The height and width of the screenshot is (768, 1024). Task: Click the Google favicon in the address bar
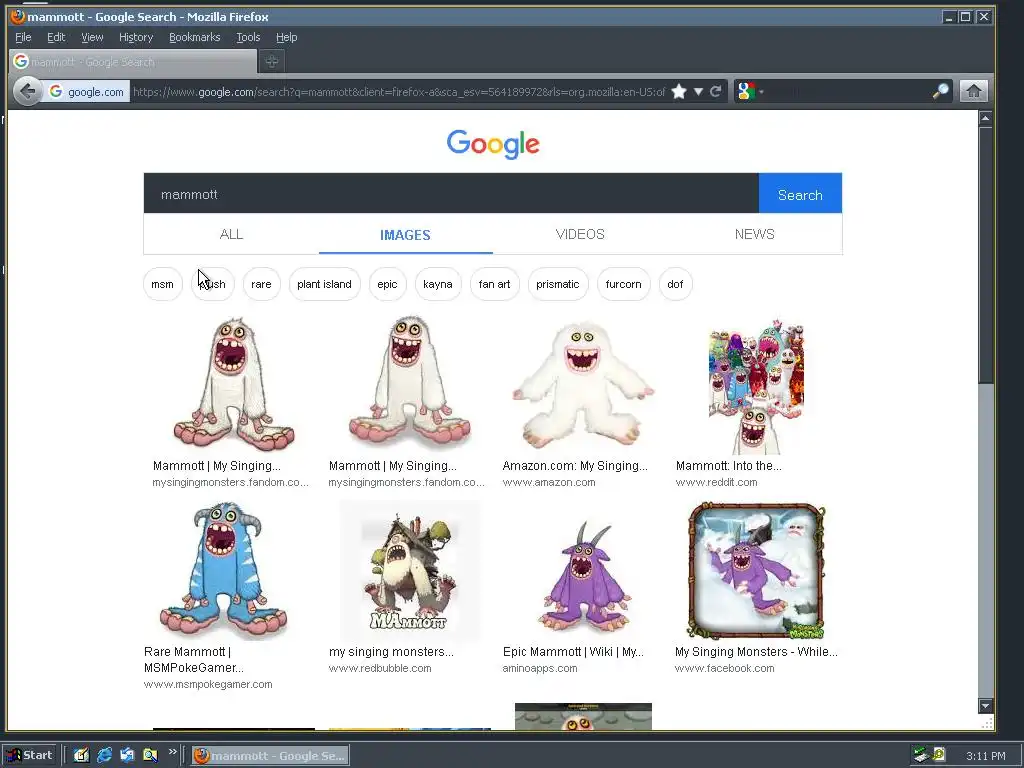56,91
